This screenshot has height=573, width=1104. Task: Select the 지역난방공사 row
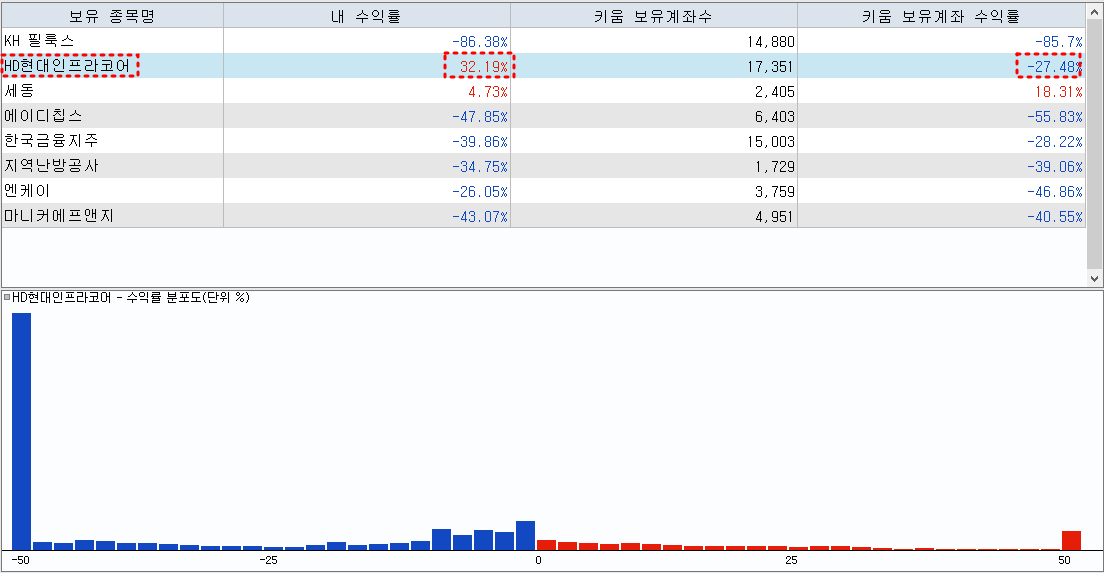[x=543, y=166]
